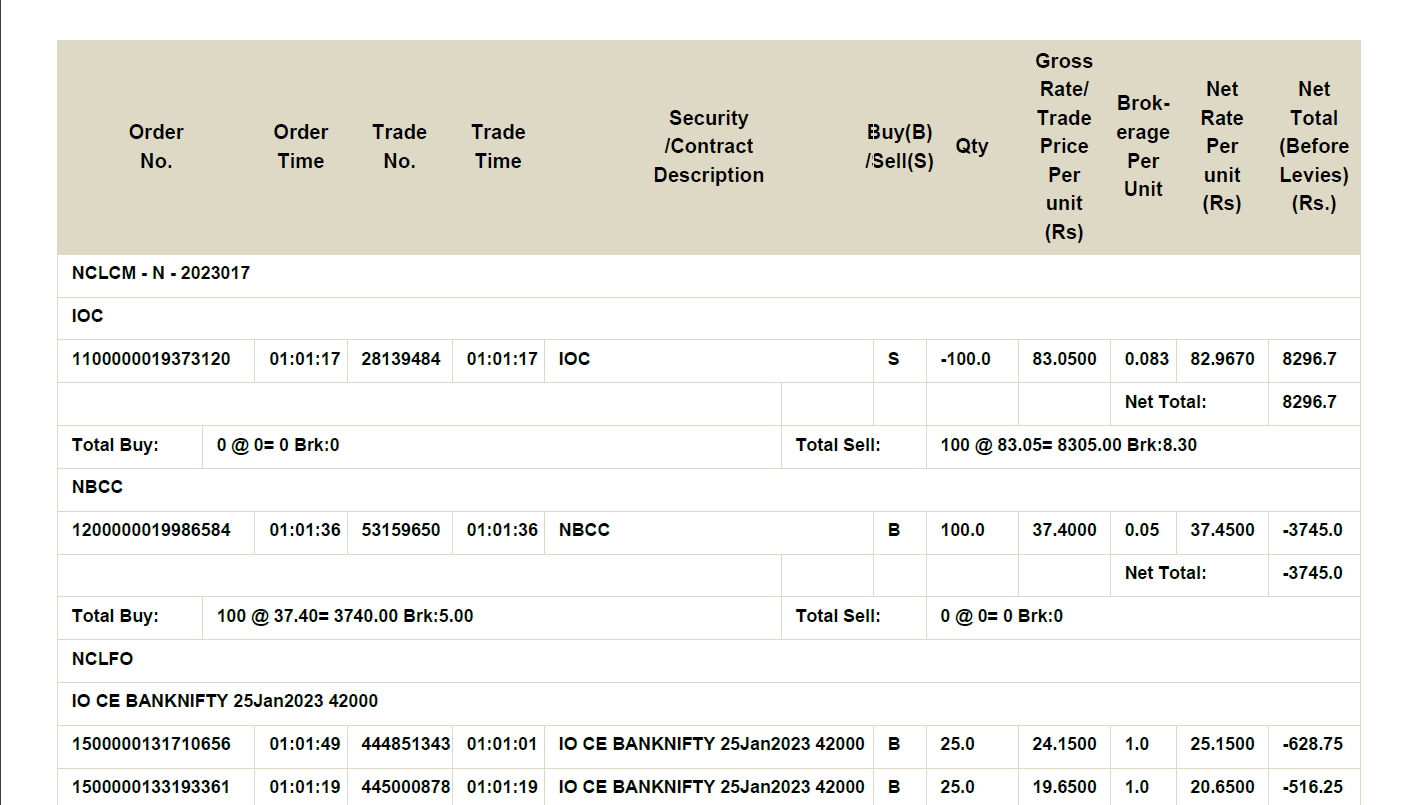Click Brokerage Per Unit header
The image size is (1415, 805).
pyautogui.click(x=1143, y=147)
